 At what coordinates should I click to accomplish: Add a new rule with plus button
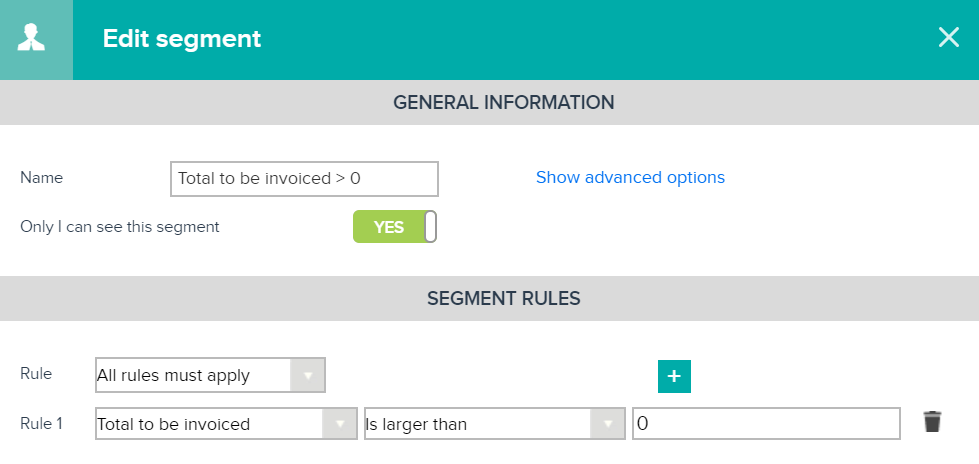click(674, 376)
